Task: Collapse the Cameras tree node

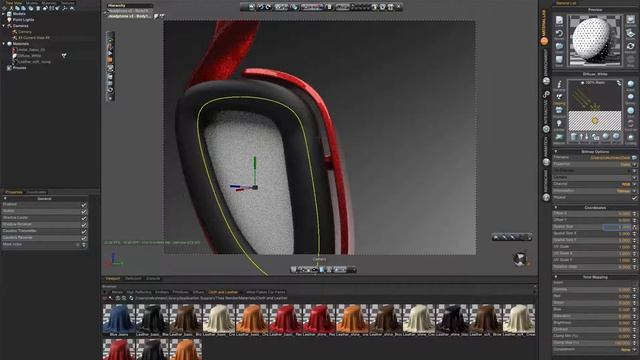Action: (4, 26)
